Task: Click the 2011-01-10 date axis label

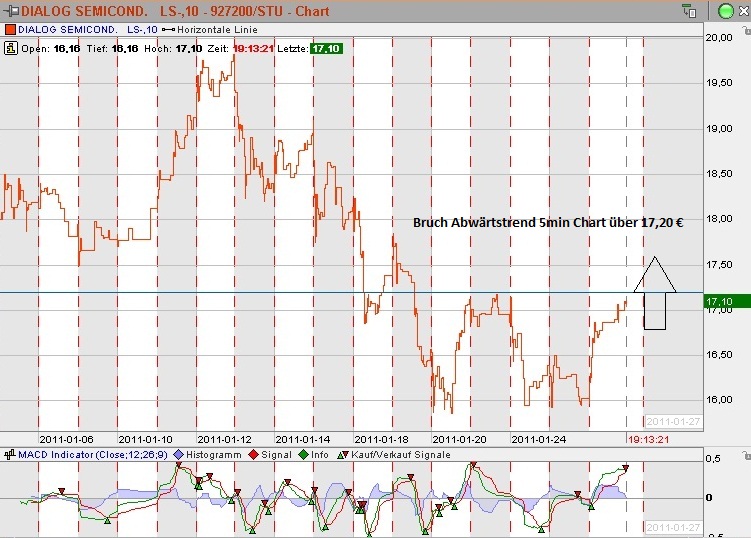Action: pos(146,439)
